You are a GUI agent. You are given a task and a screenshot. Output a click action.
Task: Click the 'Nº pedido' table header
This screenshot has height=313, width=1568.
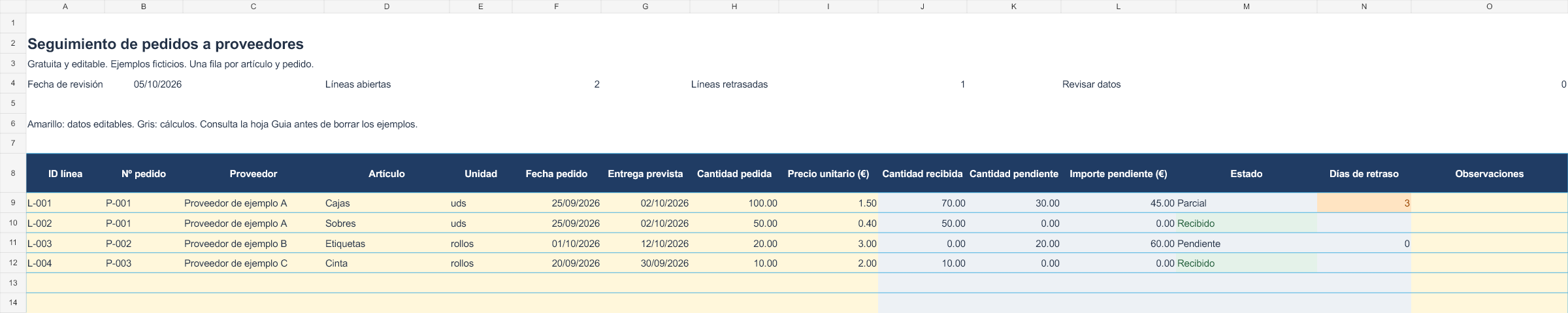[144, 174]
